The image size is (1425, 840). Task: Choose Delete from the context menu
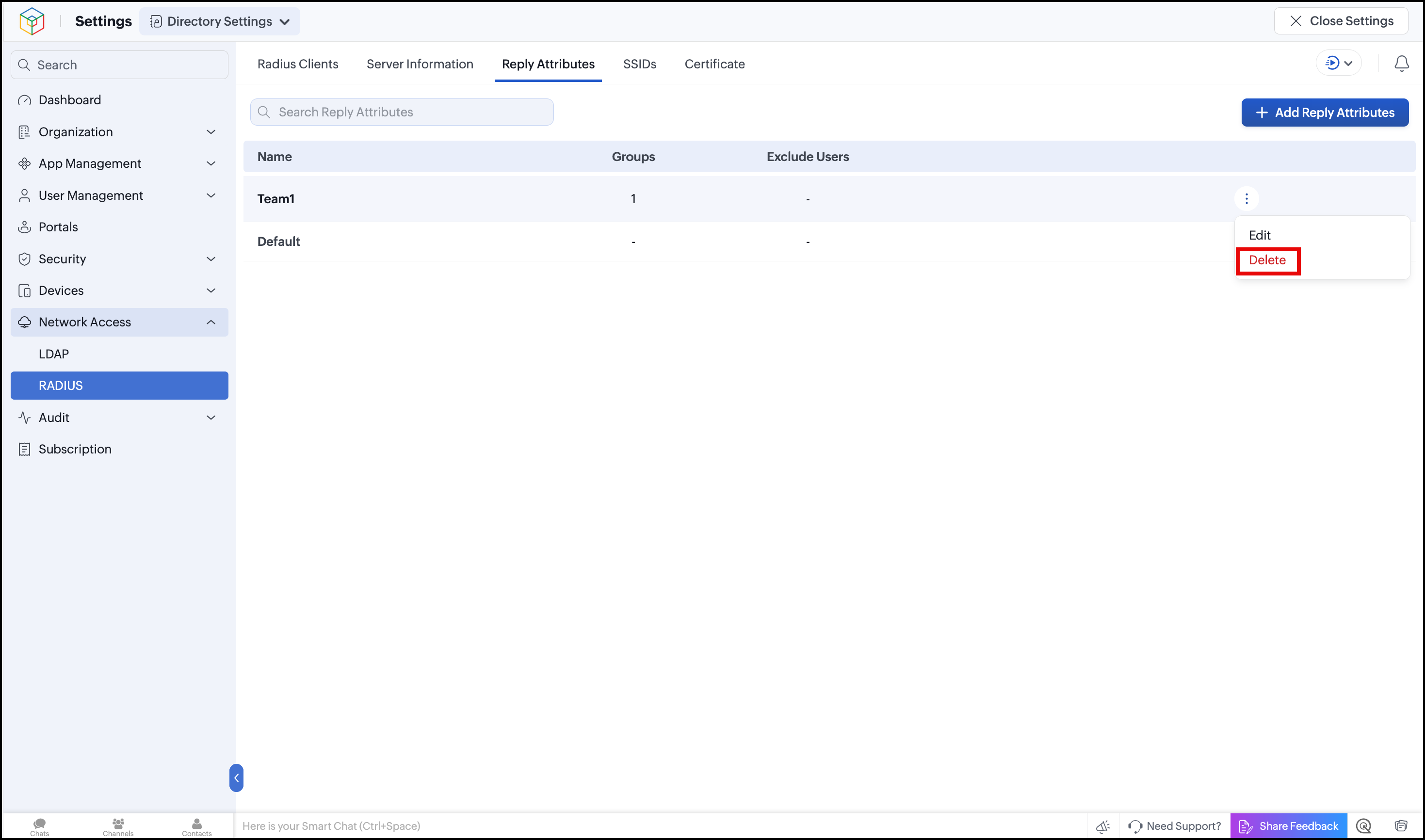pyautogui.click(x=1267, y=260)
